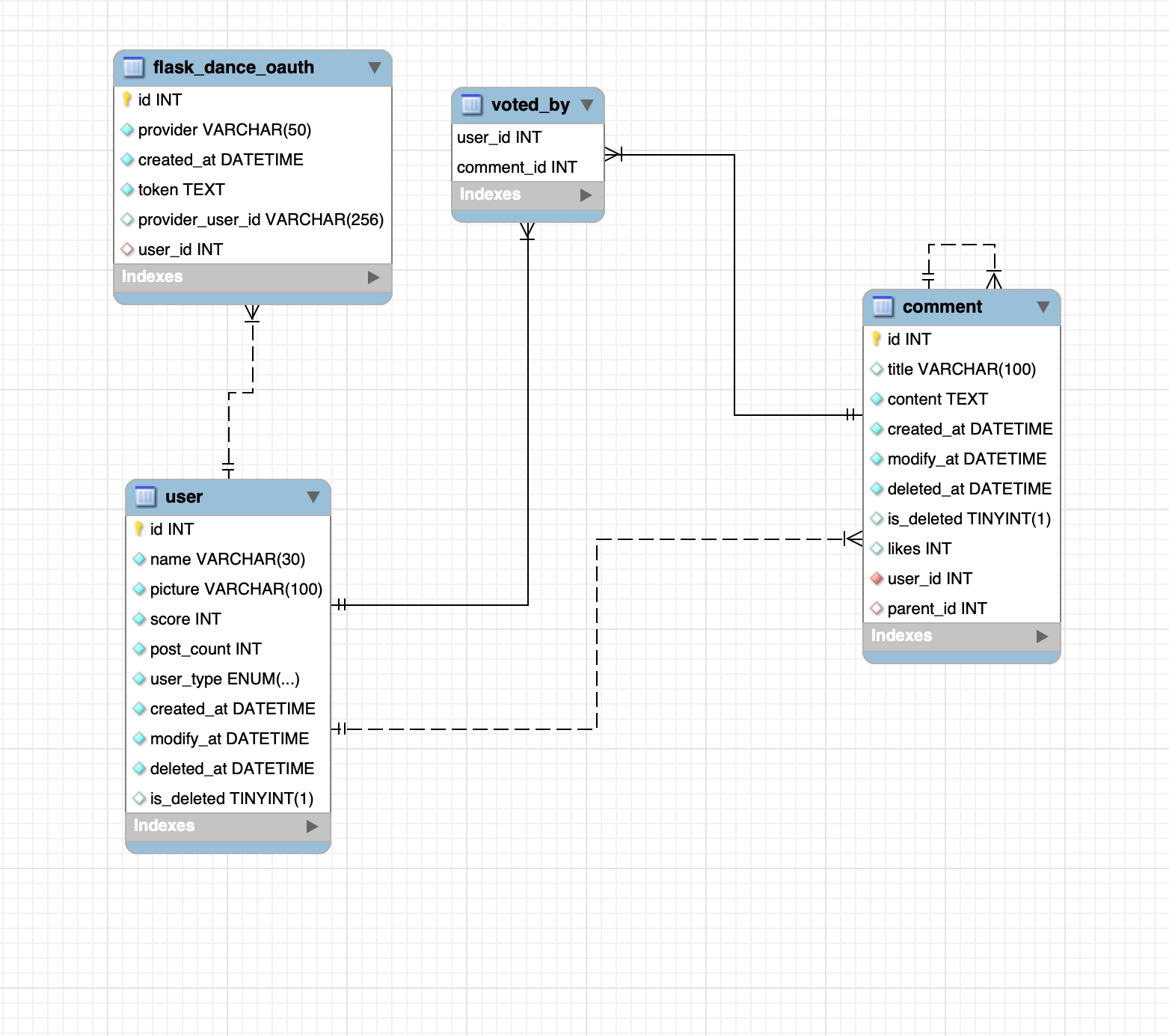Select the flask_dance_oauth table title
Screen dimensions: 1169x1036
pyautogui.click(x=233, y=67)
